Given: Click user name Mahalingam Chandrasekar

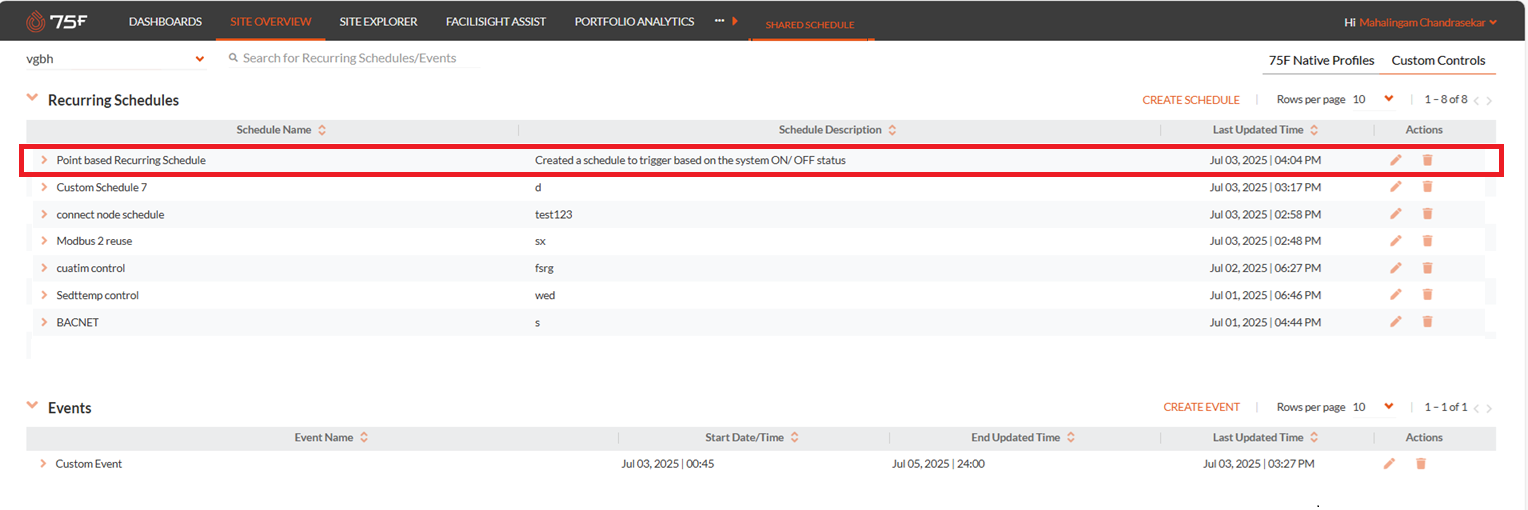Looking at the screenshot, I should pos(1422,22).
